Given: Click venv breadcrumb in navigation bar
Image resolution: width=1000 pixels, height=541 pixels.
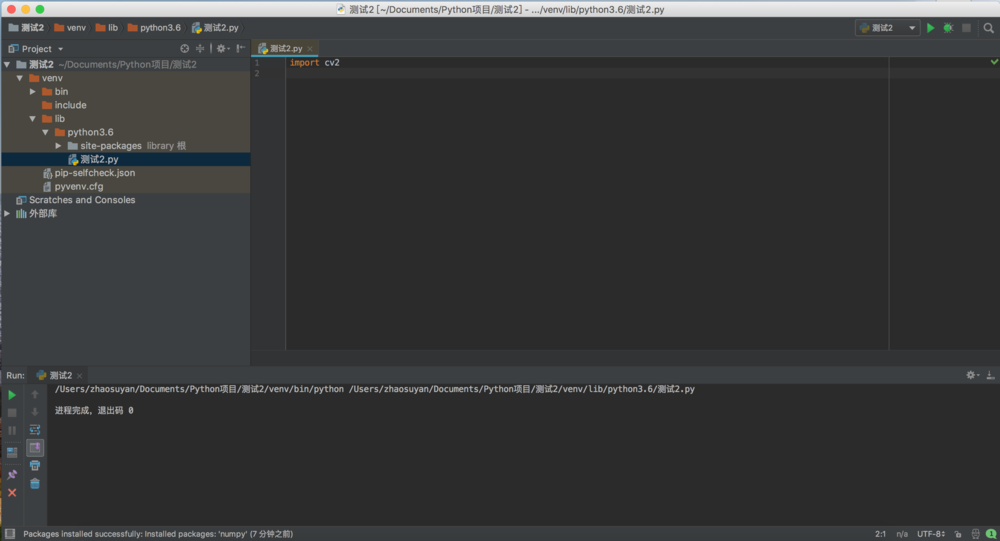Looking at the screenshot, I should [x=70, y=28].
